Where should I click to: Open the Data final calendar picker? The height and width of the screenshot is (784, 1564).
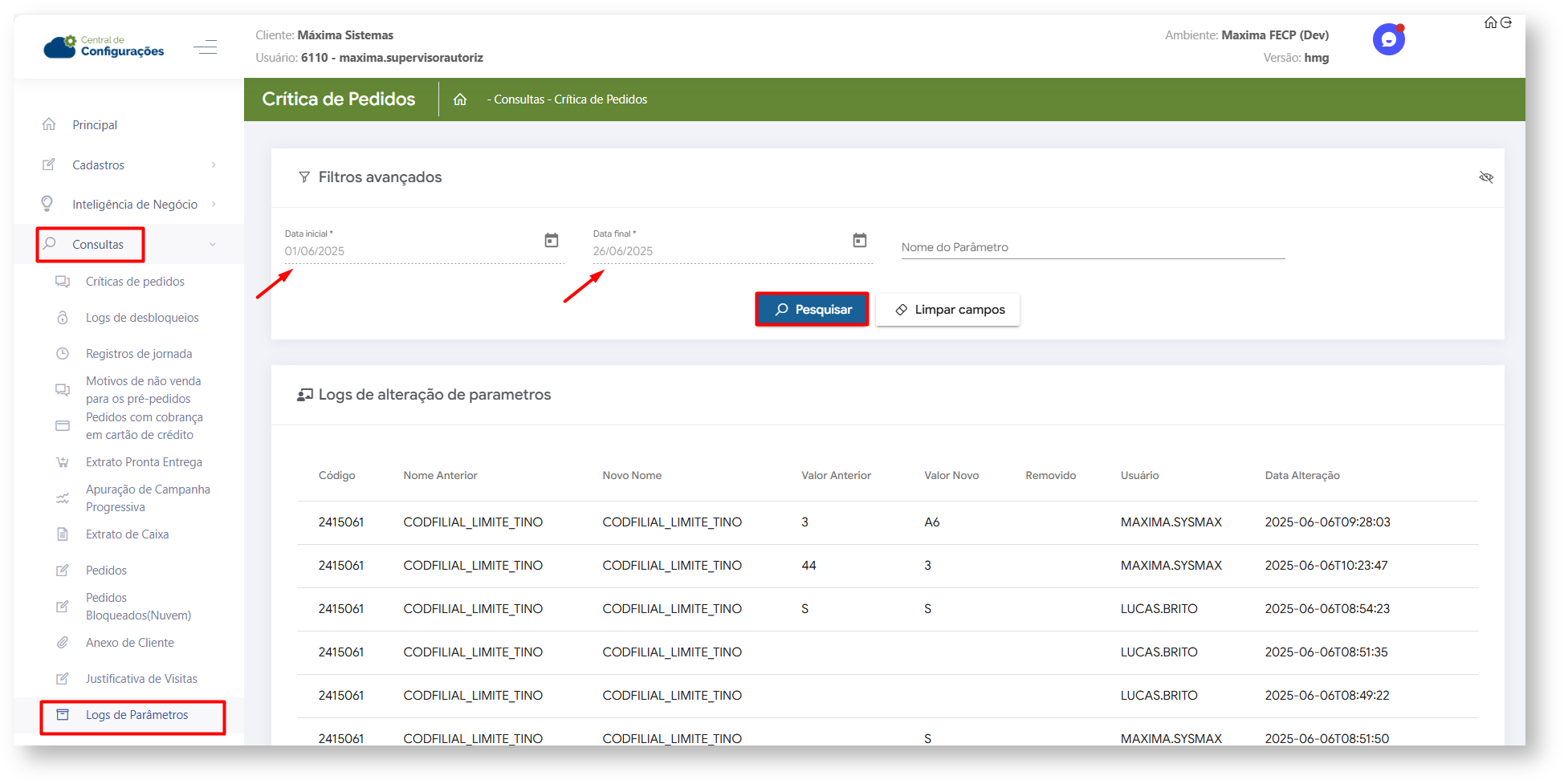coord(860,240)
